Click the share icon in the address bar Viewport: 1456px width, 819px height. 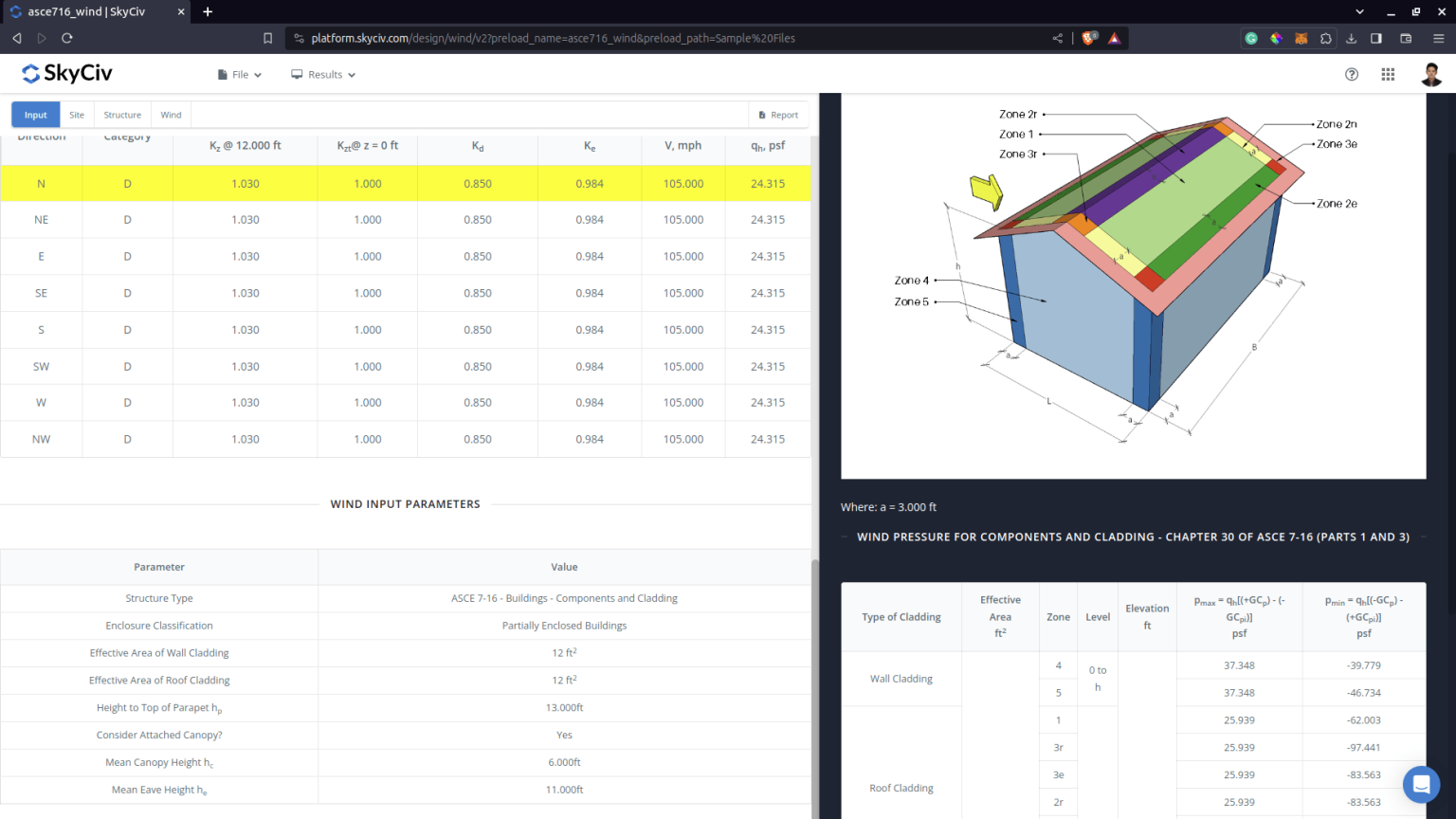[1056, 38]
